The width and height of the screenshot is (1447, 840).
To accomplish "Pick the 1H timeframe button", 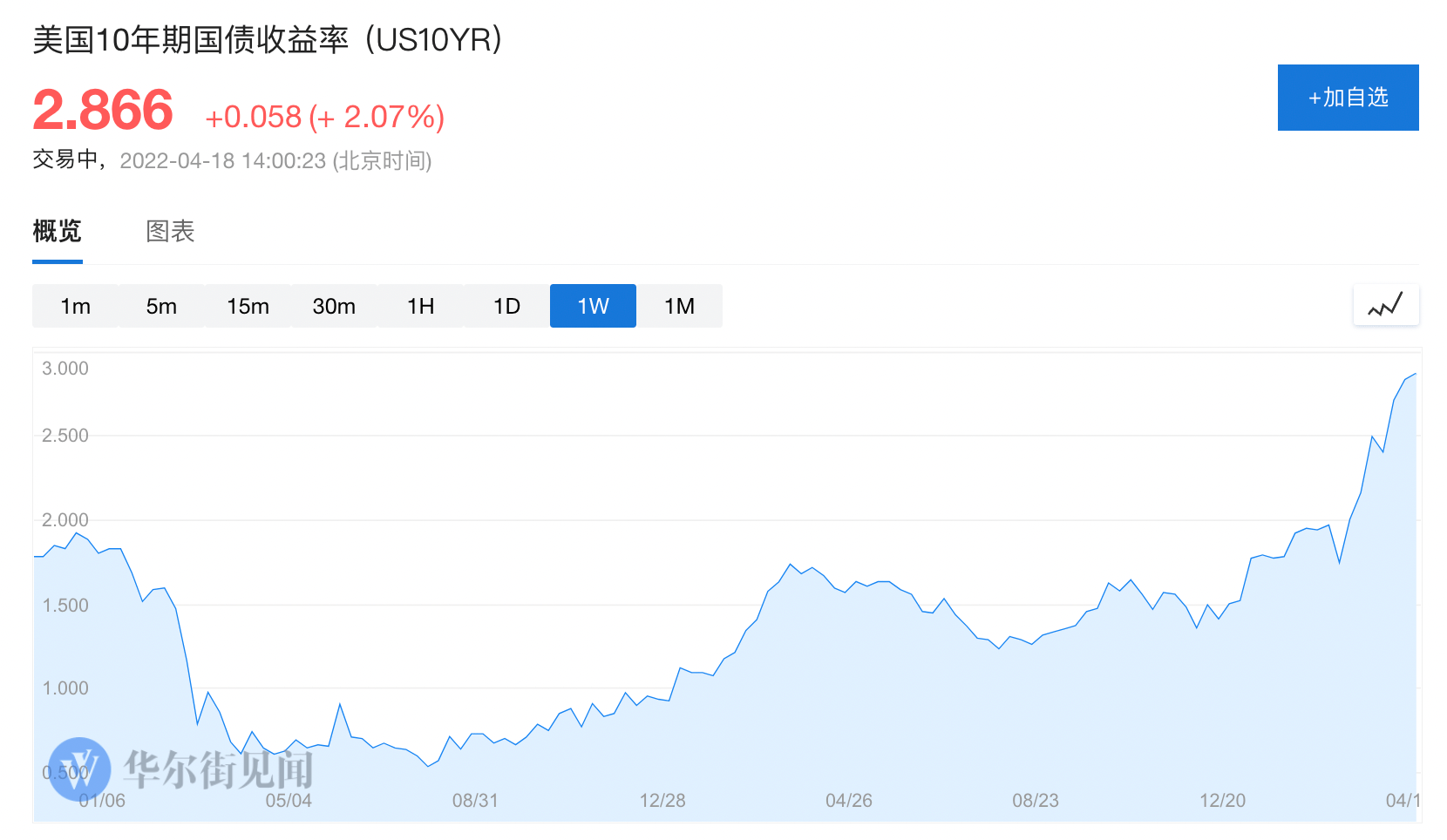I will pyautogui.click(x=420, y=306).
